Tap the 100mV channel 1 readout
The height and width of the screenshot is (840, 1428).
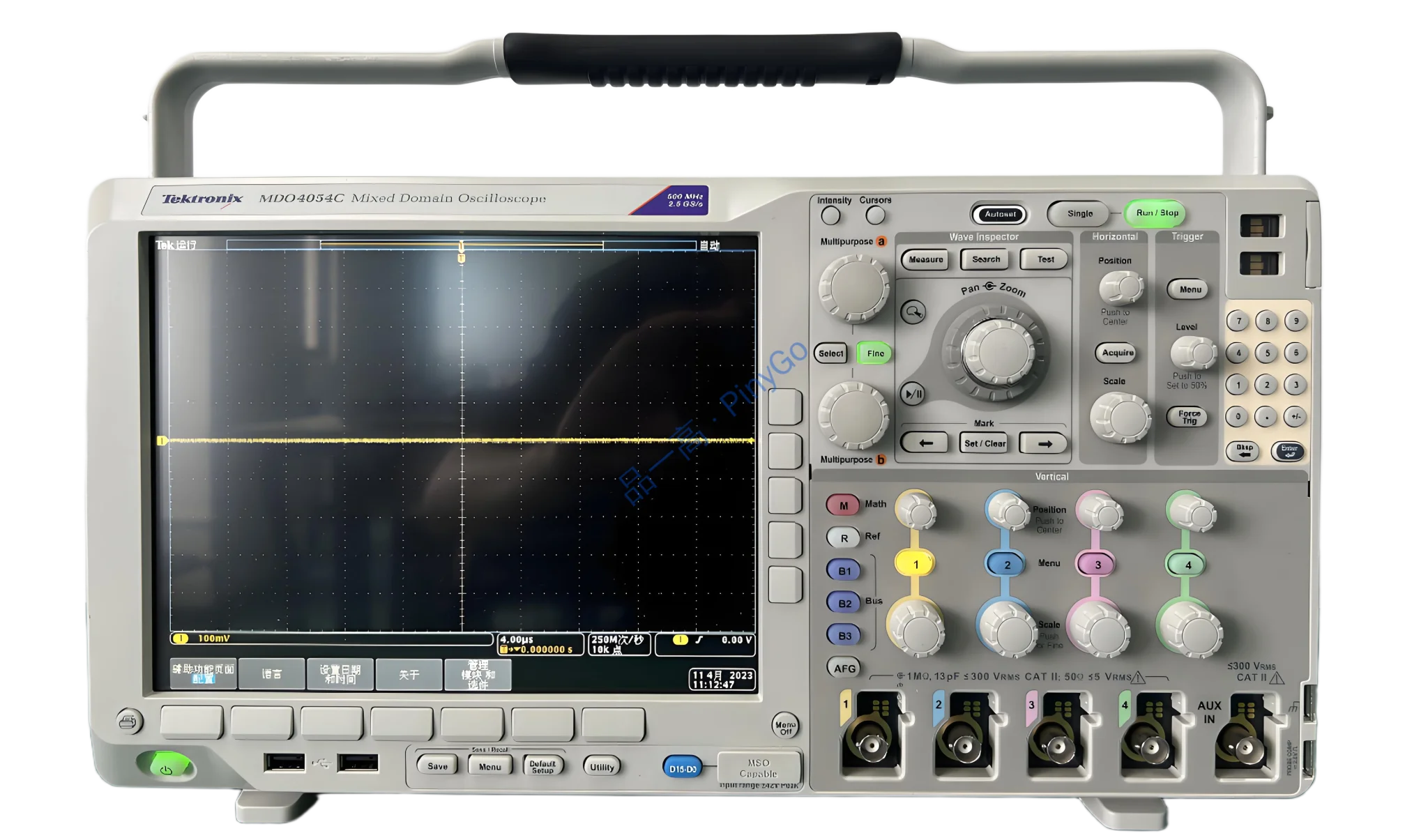pos(214,639)
